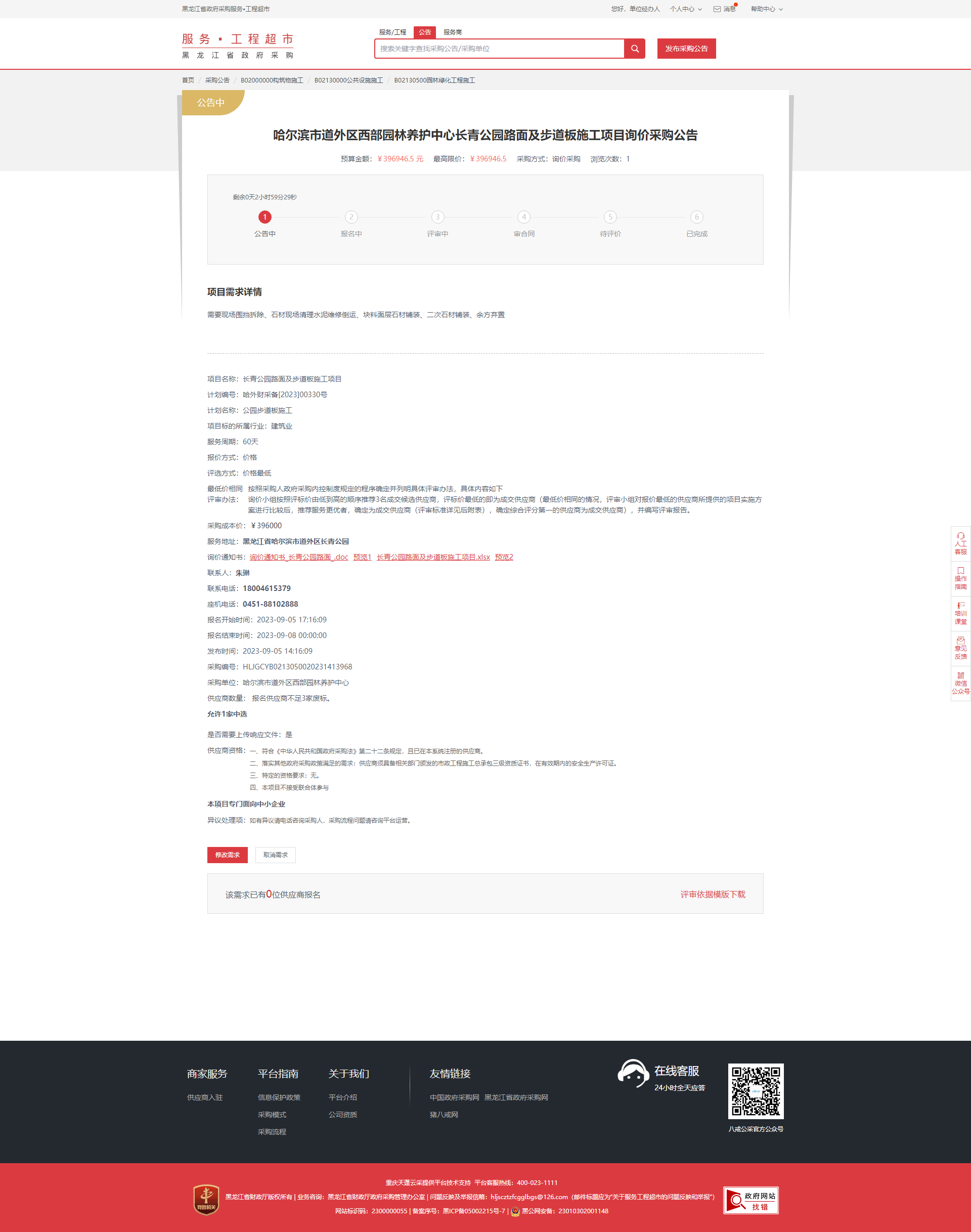The image size is (971, 1232).
Task: Open the 微信公众号 sidebar icon
Action: coord(960,683)
